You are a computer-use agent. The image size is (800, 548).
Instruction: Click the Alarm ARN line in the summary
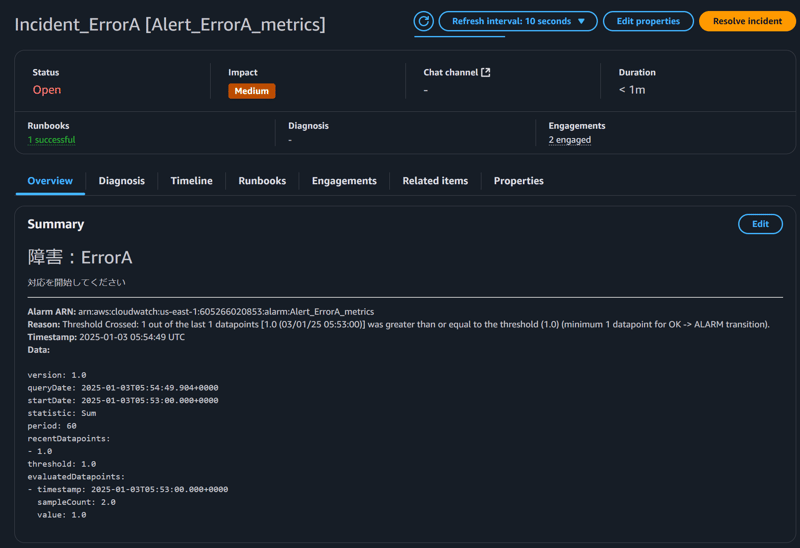[200, 312]
